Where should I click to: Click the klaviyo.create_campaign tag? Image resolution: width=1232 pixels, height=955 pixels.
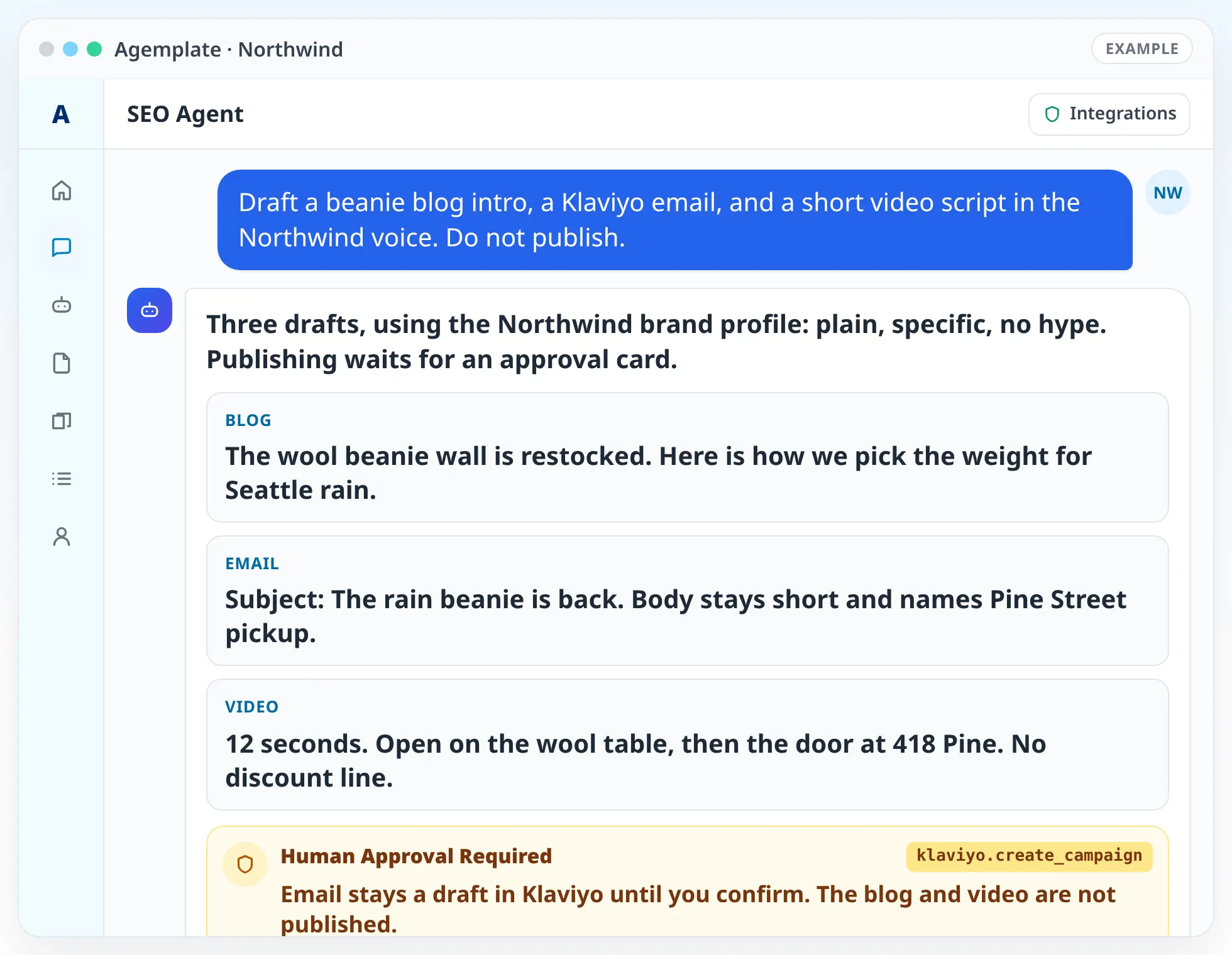1029,856
